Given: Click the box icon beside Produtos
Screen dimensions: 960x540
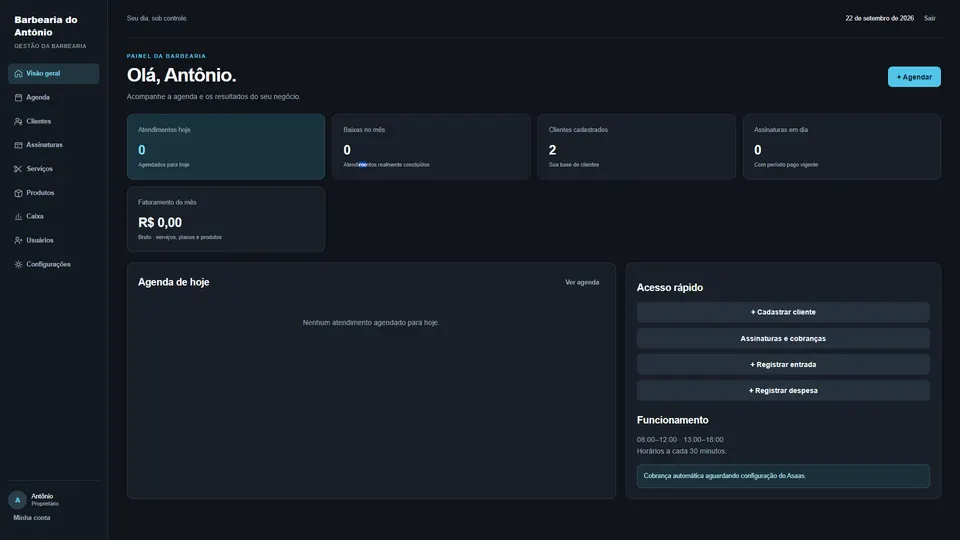Looking at the screenshot, I should [18, 193].
